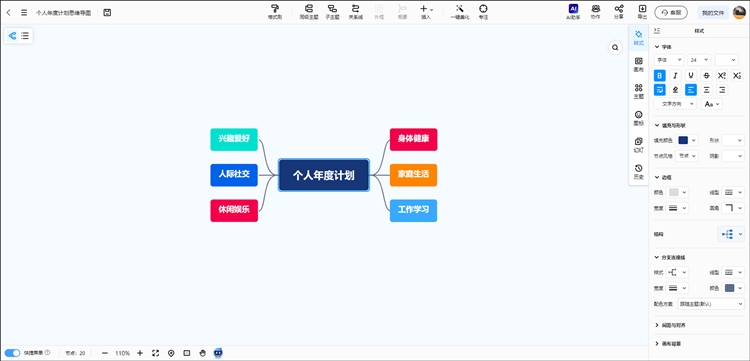
Task: Open the collaboration tool
Action: click(x=596, y=12)
